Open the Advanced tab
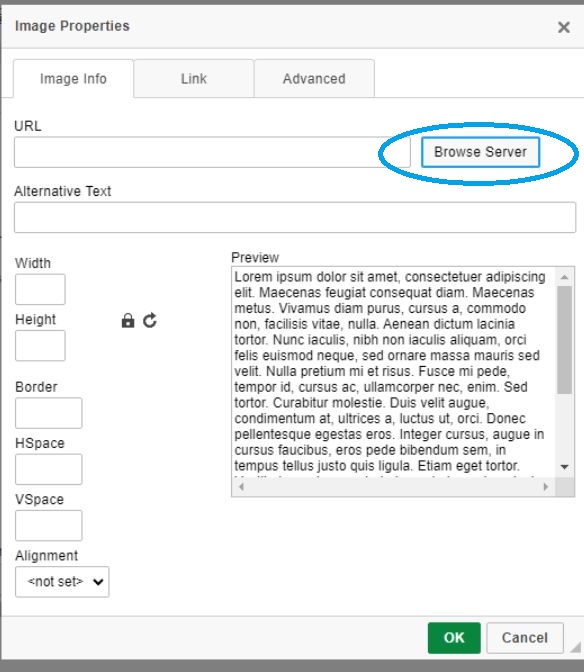The image size is (584, 672). [x=314, y=78]
